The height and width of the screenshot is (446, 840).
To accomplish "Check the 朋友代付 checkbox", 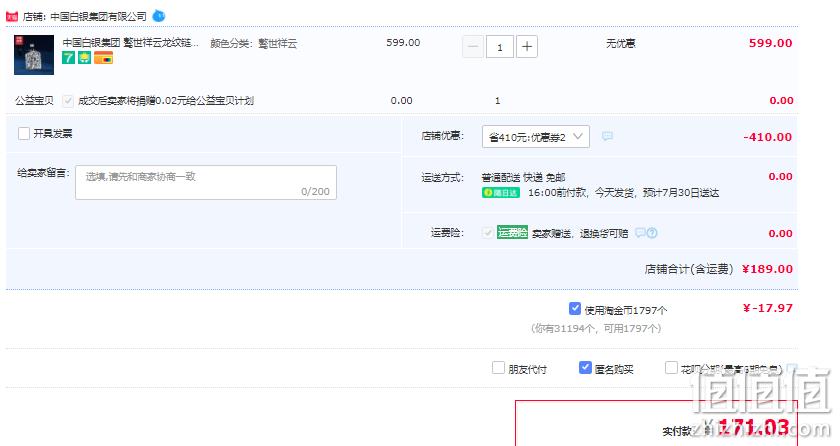I will tap(498, 368).
